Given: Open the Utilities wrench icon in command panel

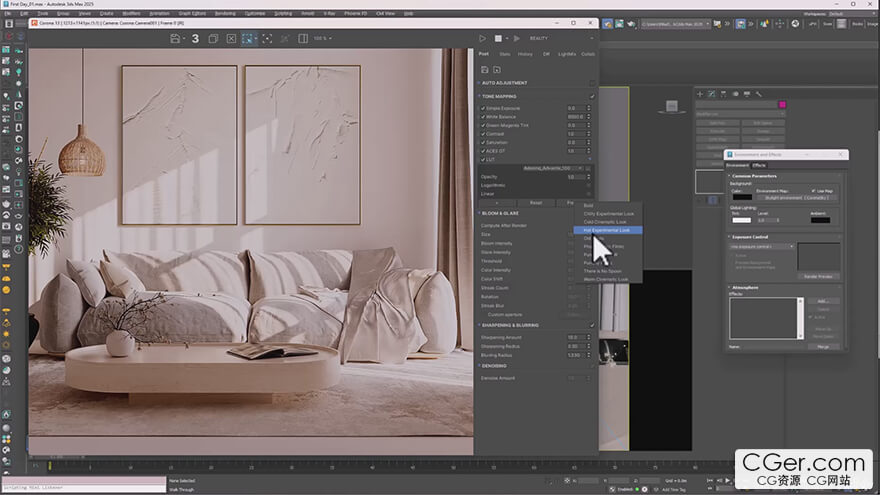Looking at the screenshot, I should click(759, 93).
